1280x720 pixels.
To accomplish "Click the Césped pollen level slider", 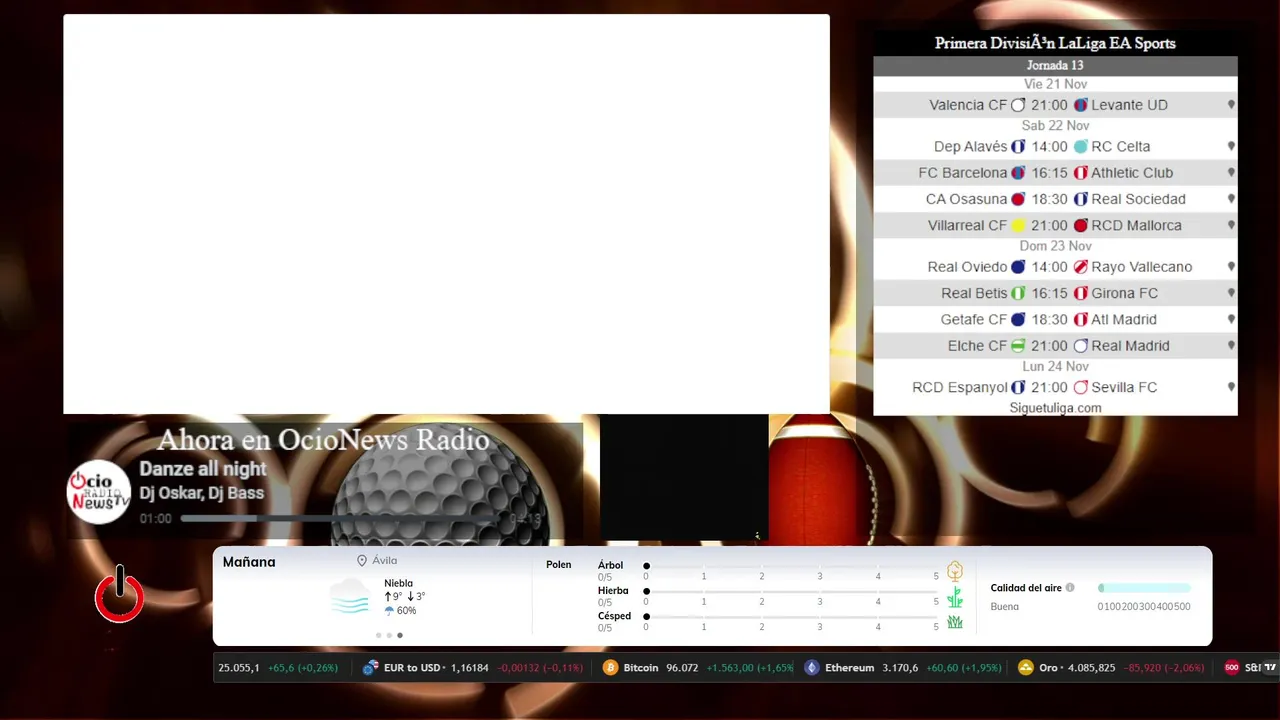I will [792, 616].
